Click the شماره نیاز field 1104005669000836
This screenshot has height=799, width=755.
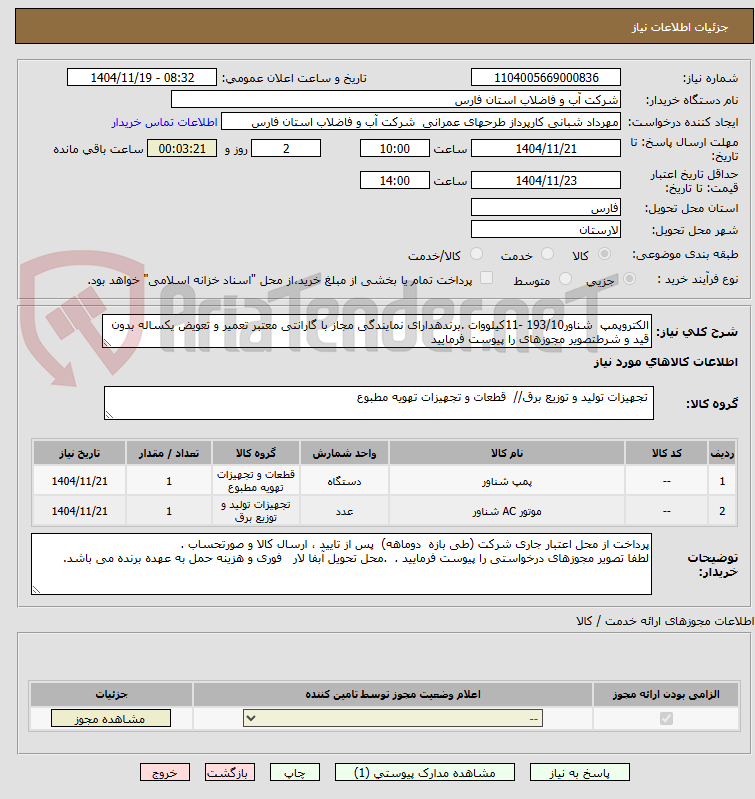[546, 77]
